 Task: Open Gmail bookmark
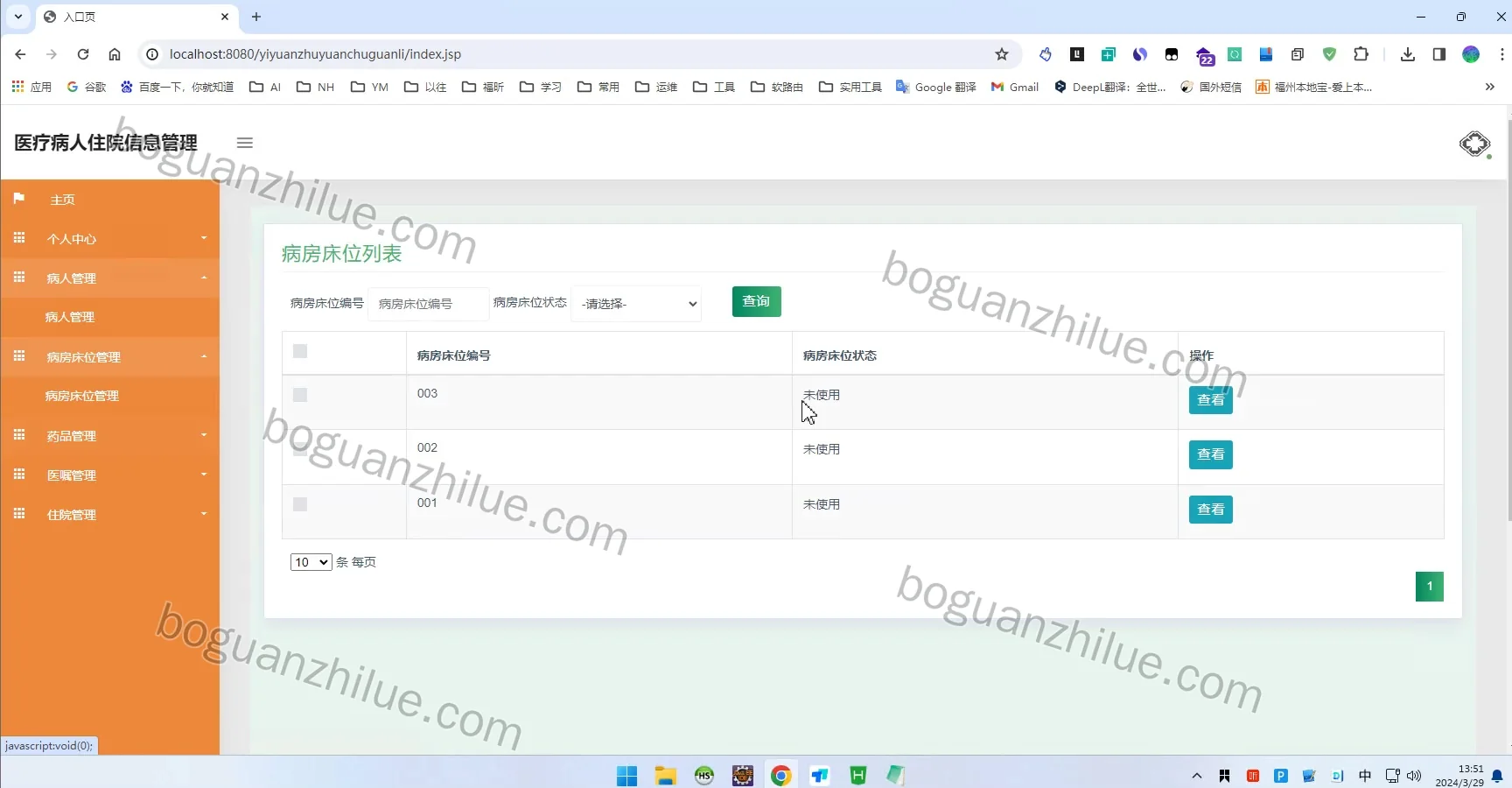(x=1015, y=87)
